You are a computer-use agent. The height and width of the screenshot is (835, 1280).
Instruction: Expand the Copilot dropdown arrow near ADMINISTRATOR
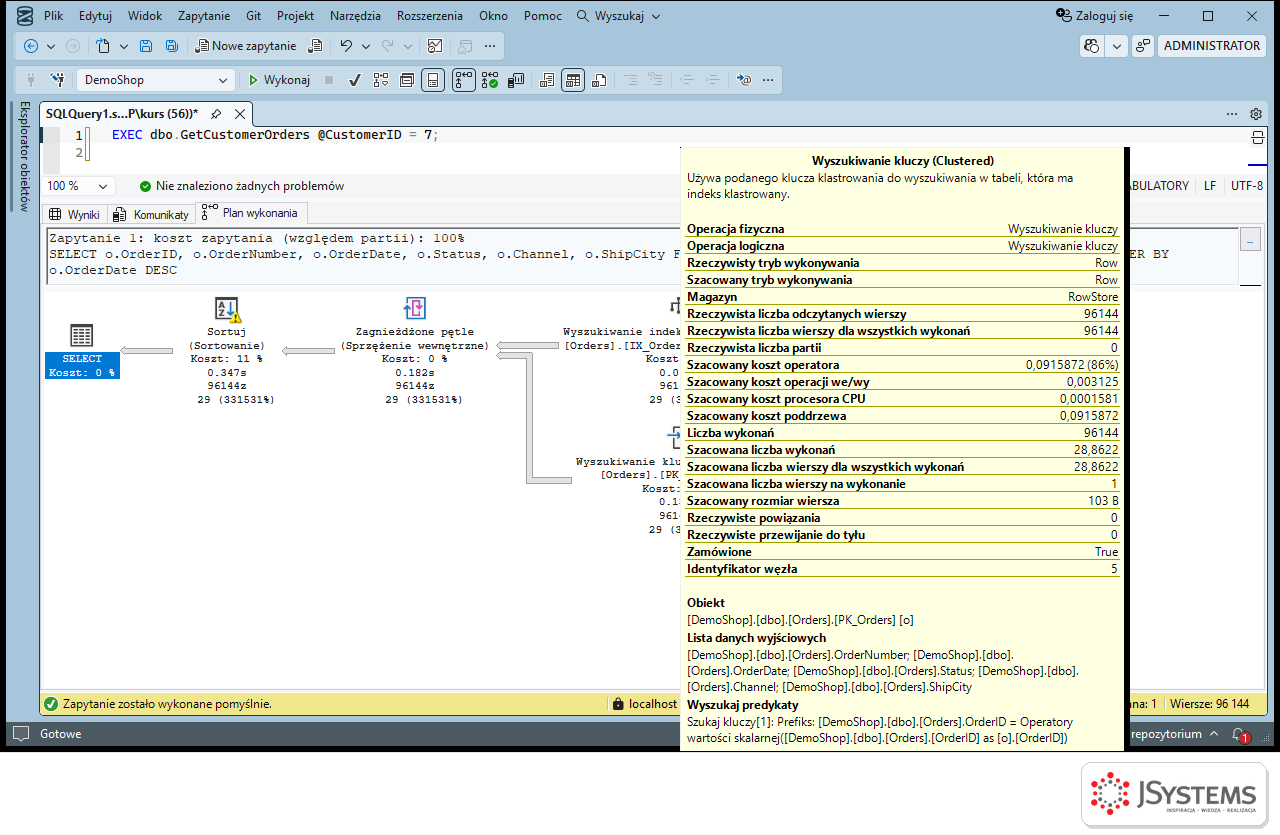point(1117,46)
